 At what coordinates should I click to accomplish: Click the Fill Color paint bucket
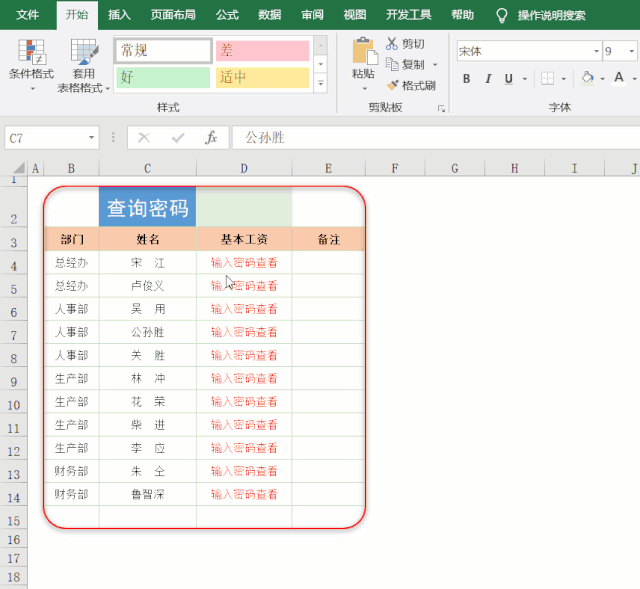pyautogui.click(x=587, y=78)
